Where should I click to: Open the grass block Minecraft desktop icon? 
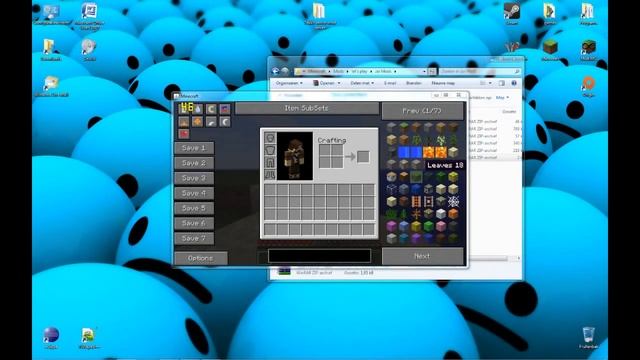550,50
